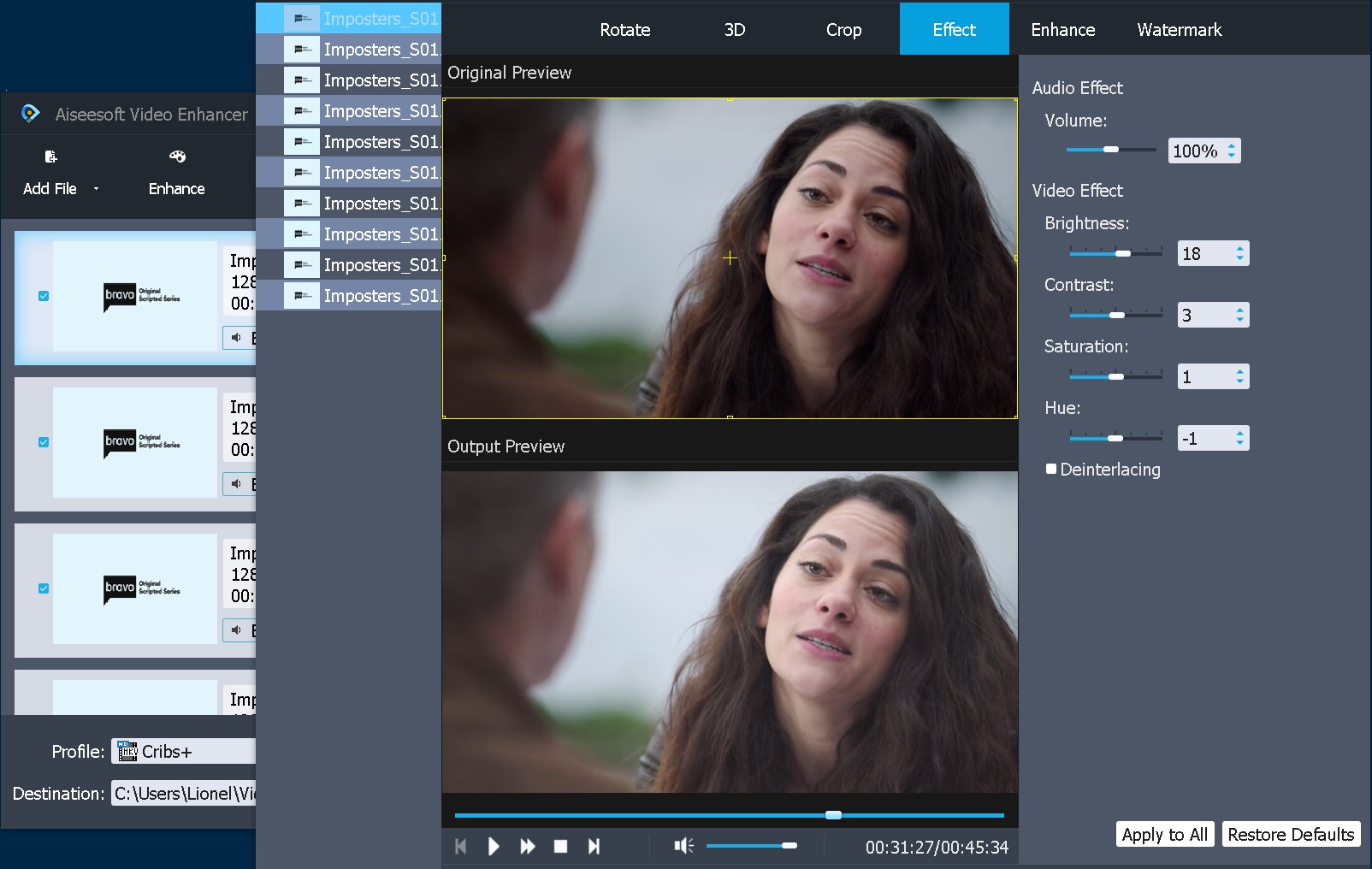This screenshot has height=869, width=1372.
Task: Deselect the second video's checkbox
Action: click(x=43, y=443)
